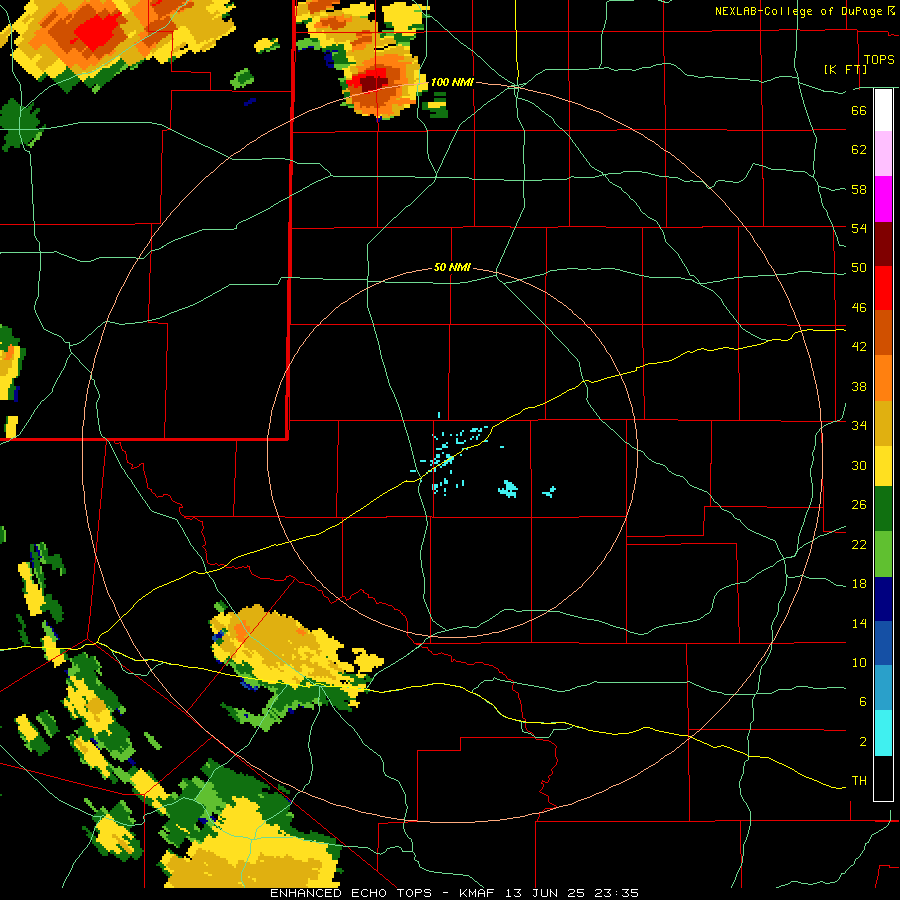The height and width of the screenshot is (900, 900).
Task: Click the 14 legend value
Action: [x=859, y=623]
